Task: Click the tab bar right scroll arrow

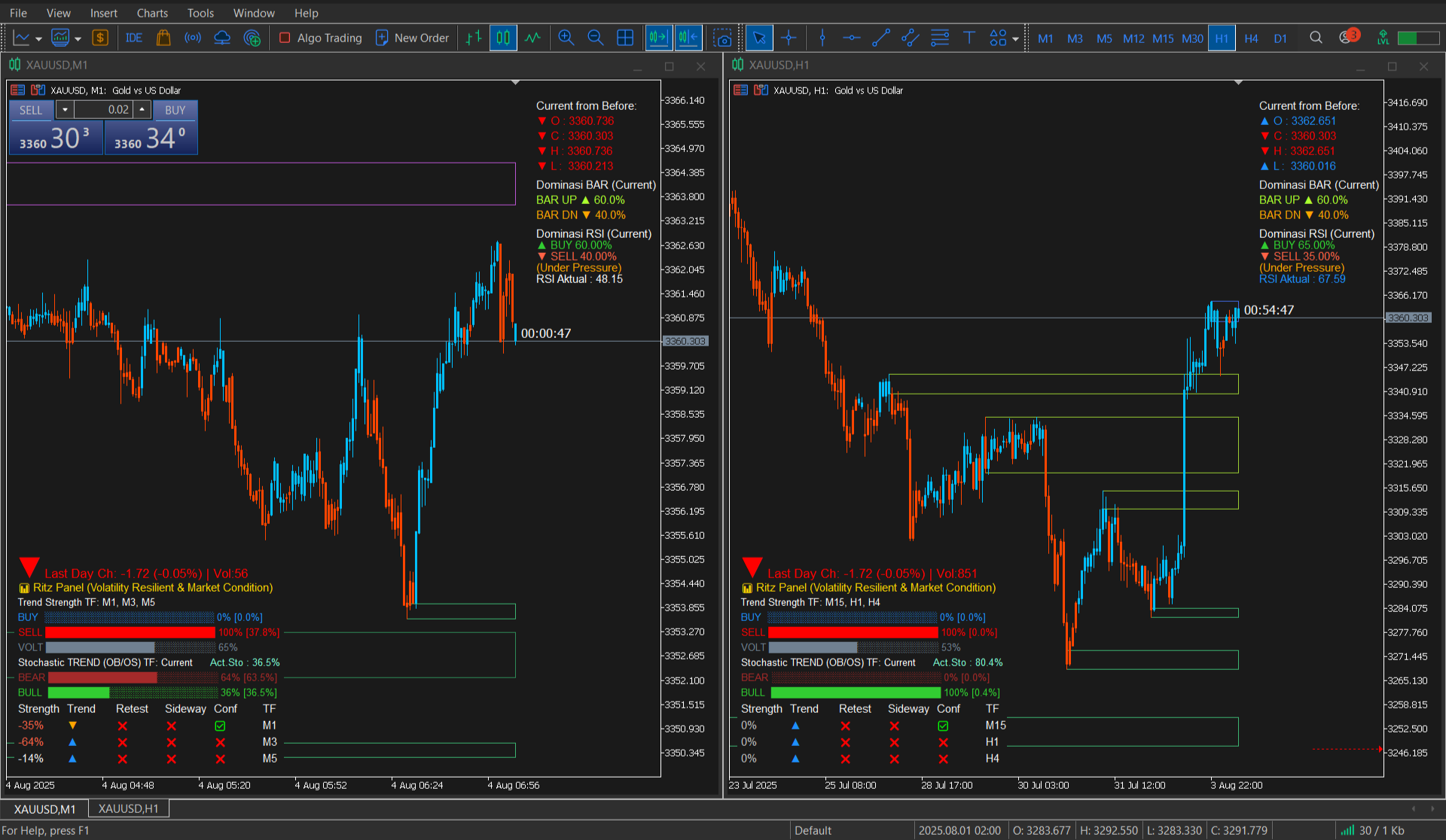Action: pyautogui.click(x=1432, y=808)
